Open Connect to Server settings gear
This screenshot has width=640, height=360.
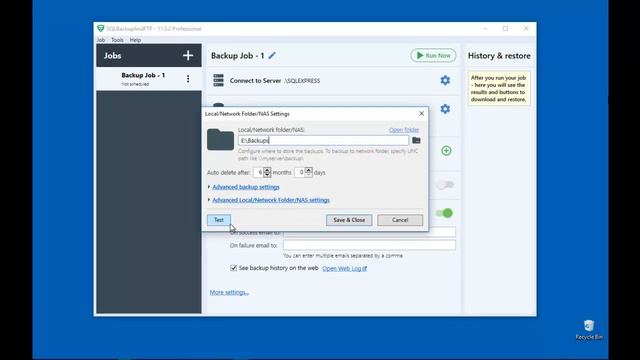click(x=445, y=80)
